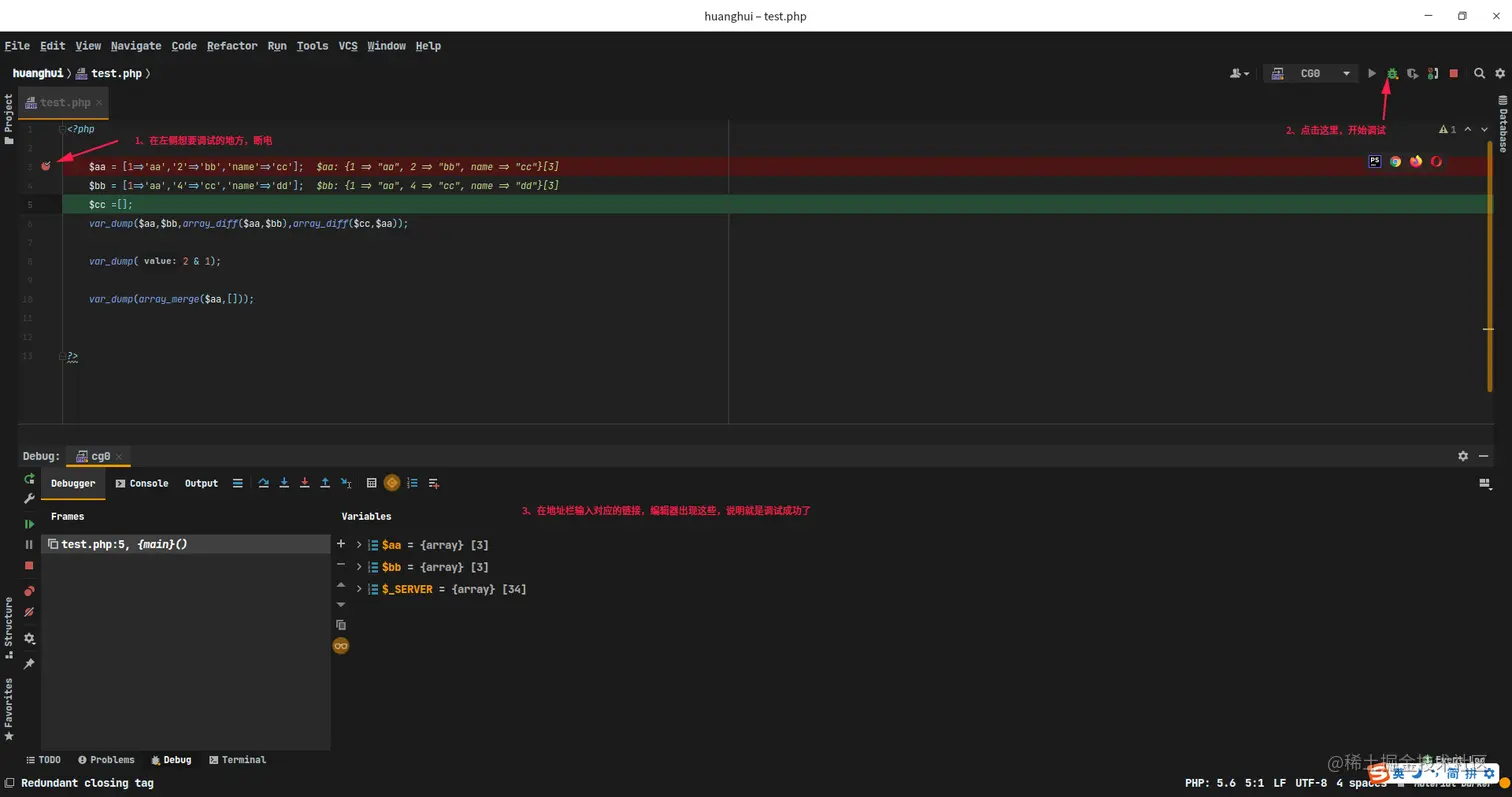This screenshot has height=797, width=1512.
Task: Click add to watches list icon
Action: 434,483
